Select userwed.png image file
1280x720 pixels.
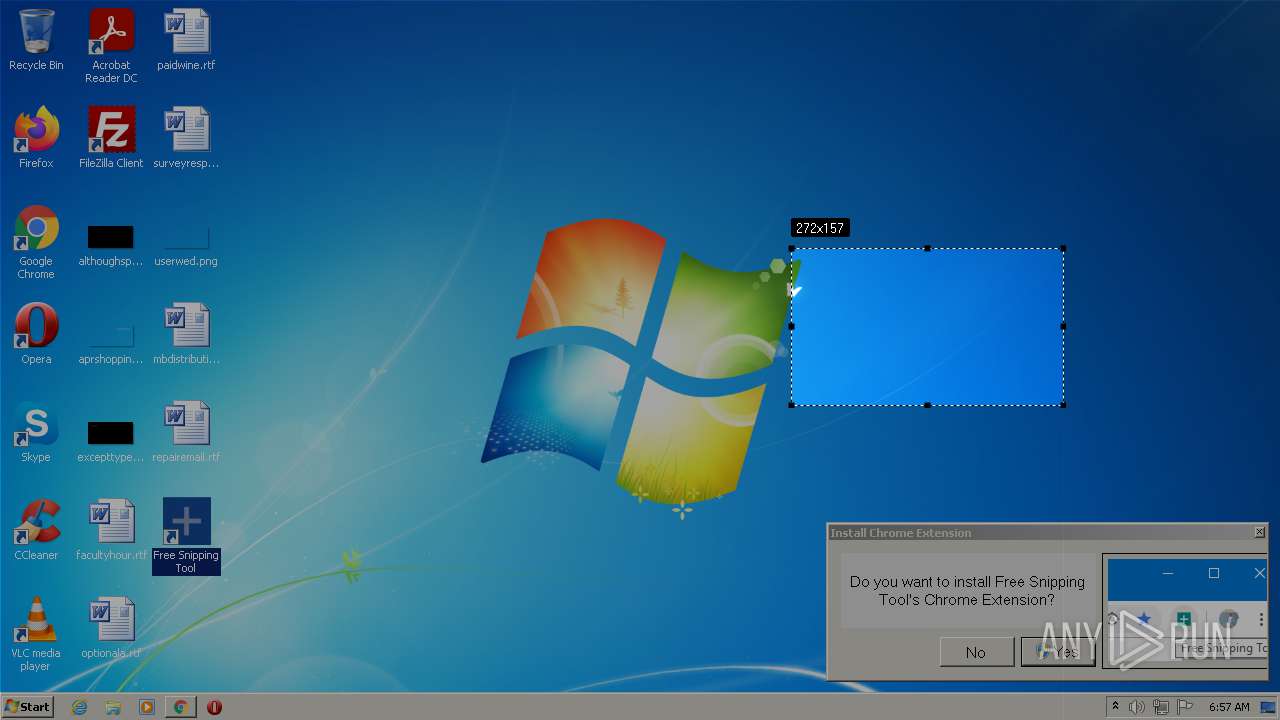(x=186, y=246)
